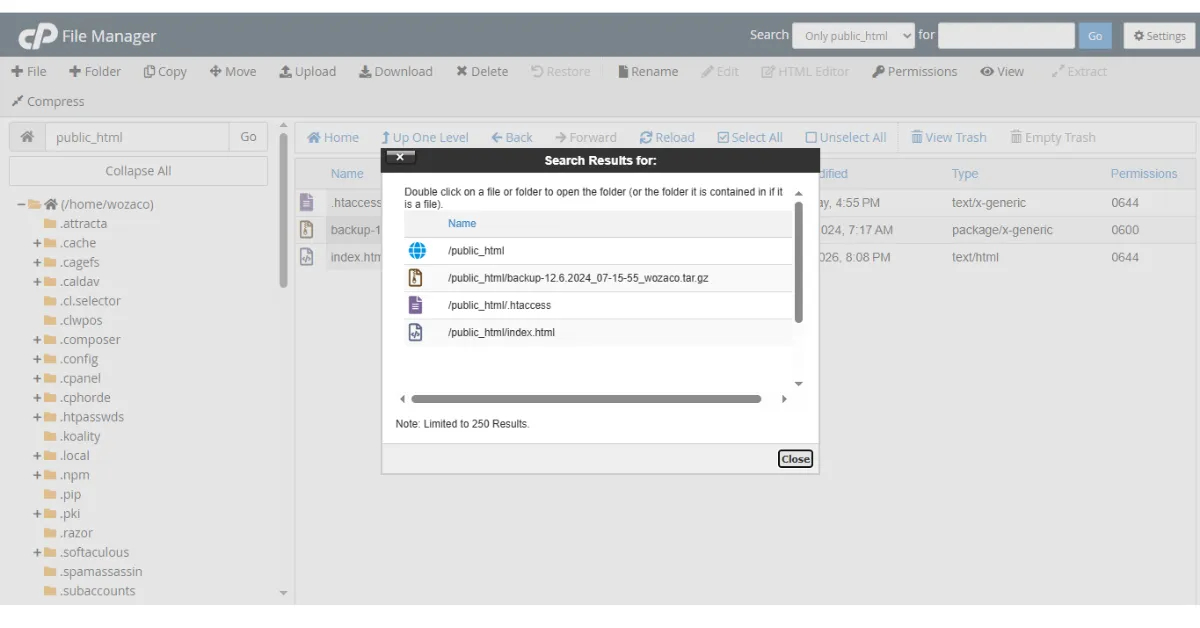Expand the .htpasswds folder
This screenshot has height=628, width=1200.
pos(37,417)
